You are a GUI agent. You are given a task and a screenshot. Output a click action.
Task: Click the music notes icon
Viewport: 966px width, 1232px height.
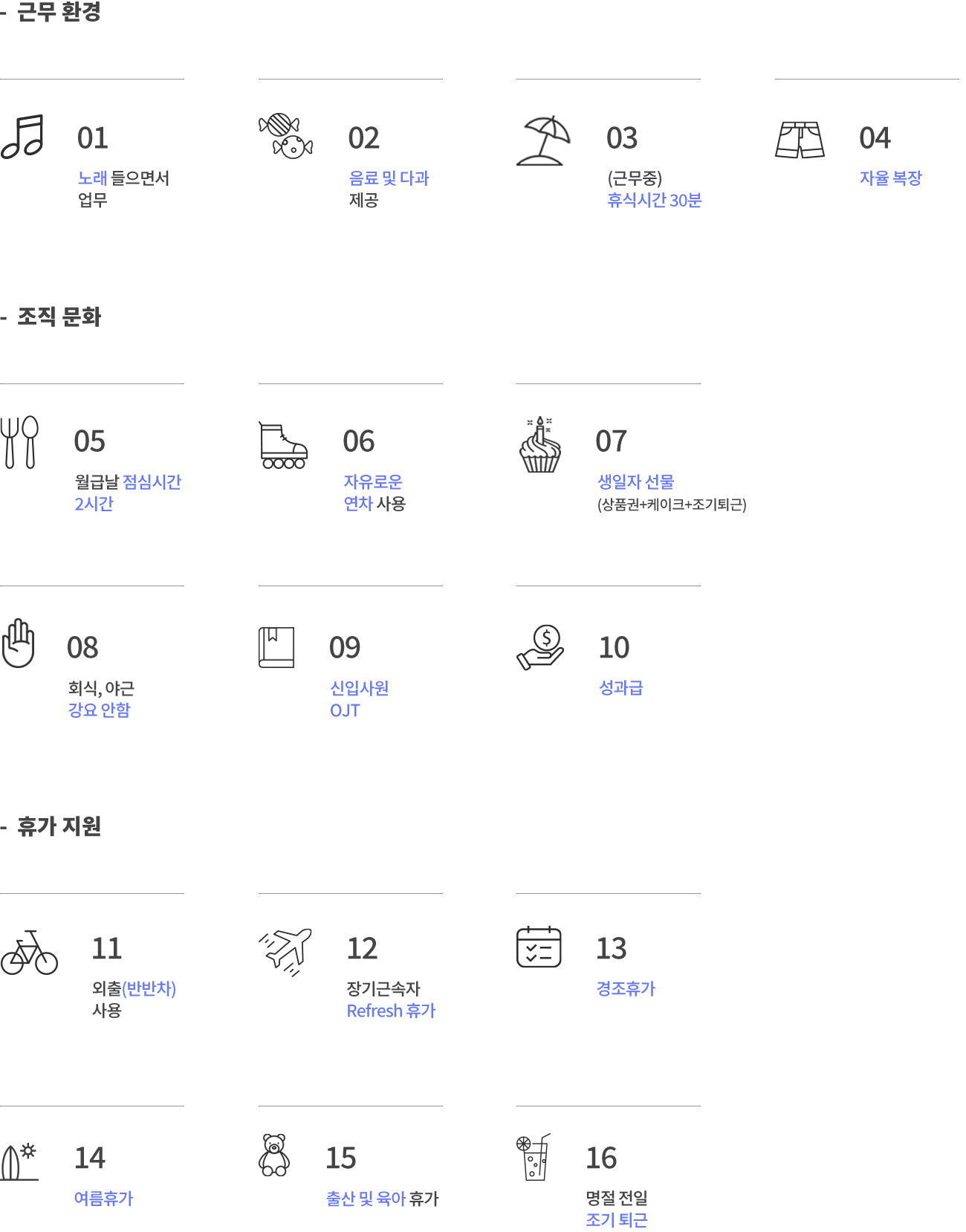coord(23,137)
